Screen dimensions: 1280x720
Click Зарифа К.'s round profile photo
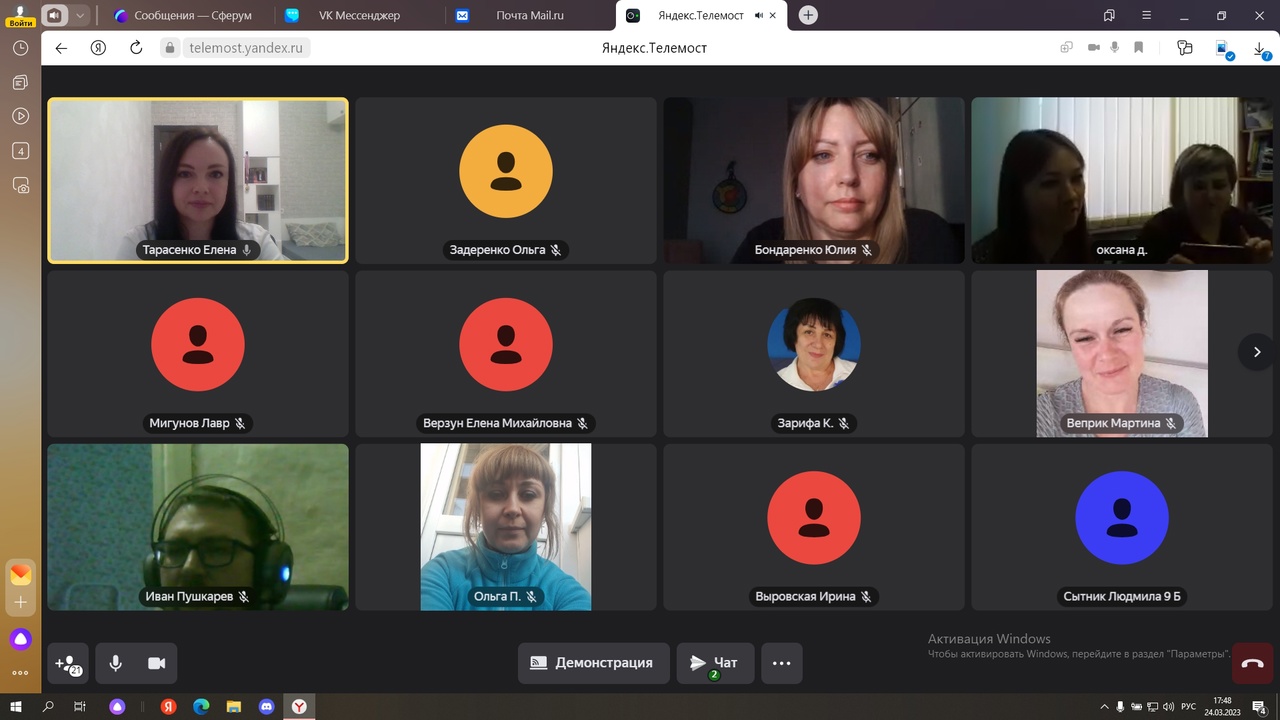[x=814, y=344]
